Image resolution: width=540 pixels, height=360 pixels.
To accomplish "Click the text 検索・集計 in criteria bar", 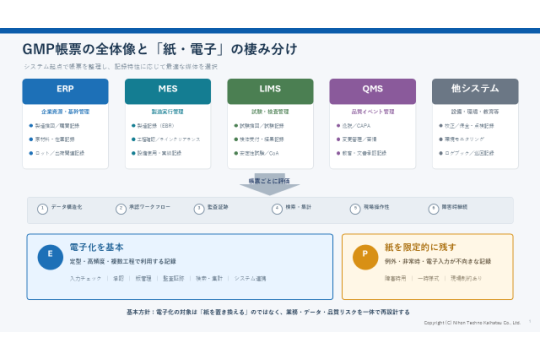I will tap(298, 207).
